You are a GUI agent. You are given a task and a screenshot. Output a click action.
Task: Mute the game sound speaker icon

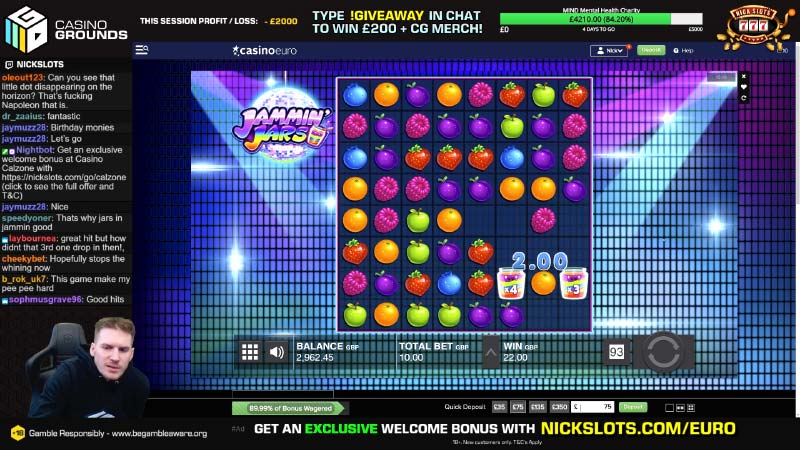pyautogui.click(x=277, y=352)
